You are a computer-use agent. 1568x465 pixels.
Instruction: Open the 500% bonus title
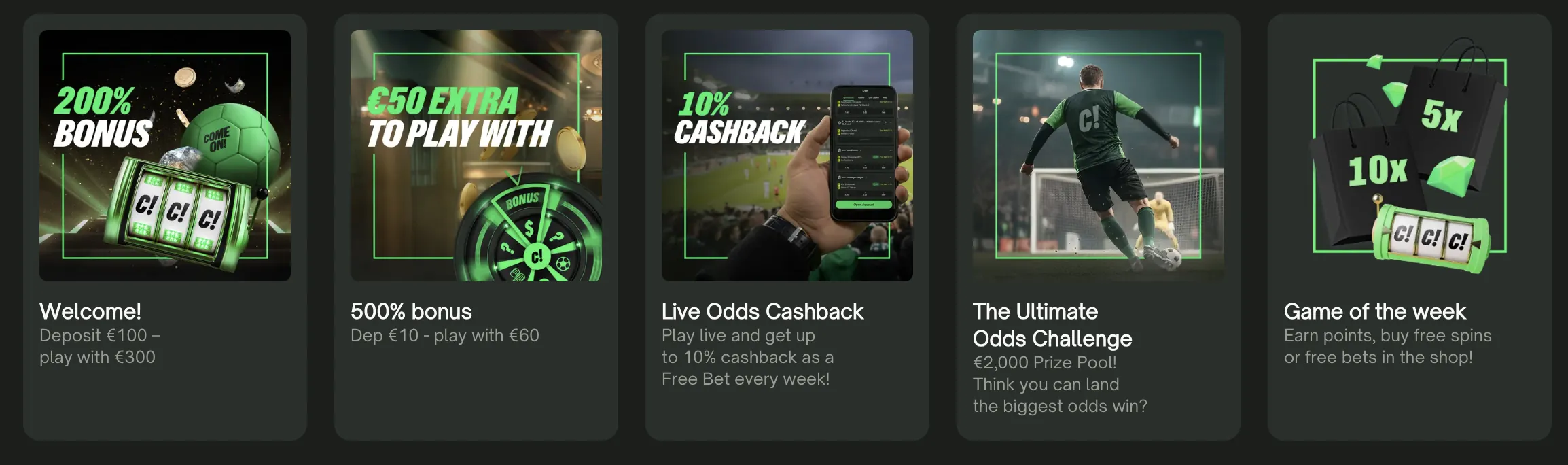(x=411, y=311)
